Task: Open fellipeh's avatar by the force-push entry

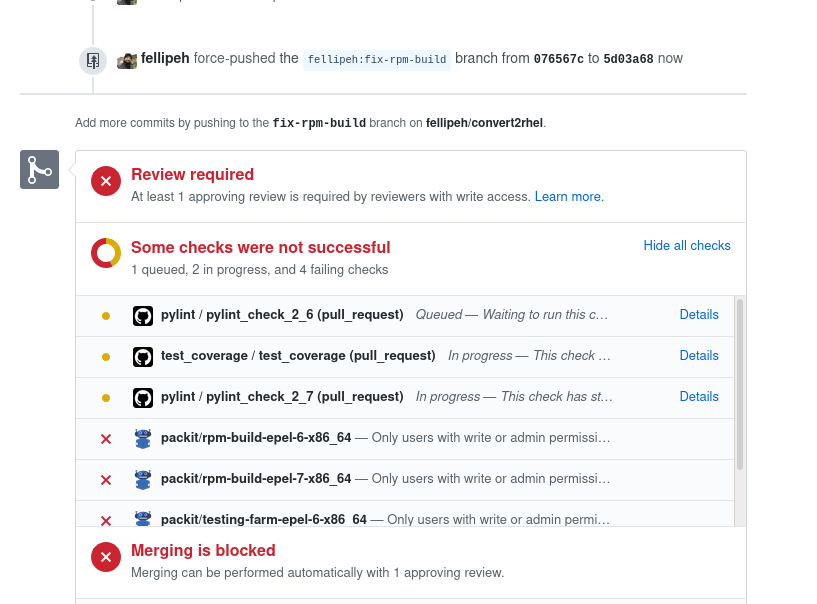Action: pyautogui.click(x=127, y=60)
